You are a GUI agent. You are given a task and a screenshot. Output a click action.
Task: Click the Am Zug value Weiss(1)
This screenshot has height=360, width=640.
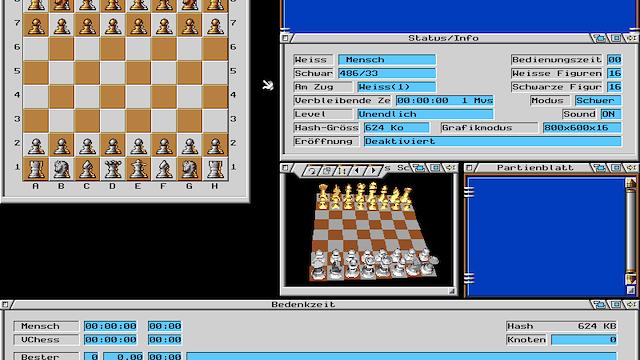pyautogui.click(x=396, y=87)
